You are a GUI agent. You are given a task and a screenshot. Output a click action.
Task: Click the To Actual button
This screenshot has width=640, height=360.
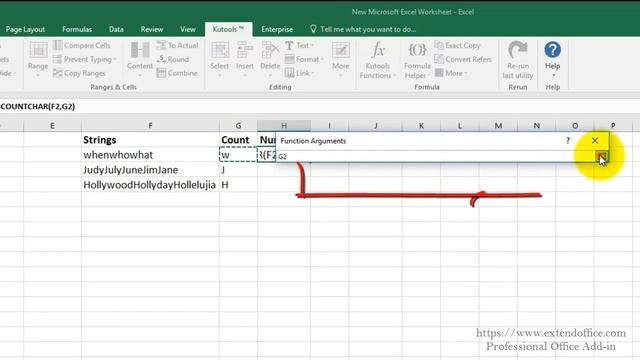[178, 45]
